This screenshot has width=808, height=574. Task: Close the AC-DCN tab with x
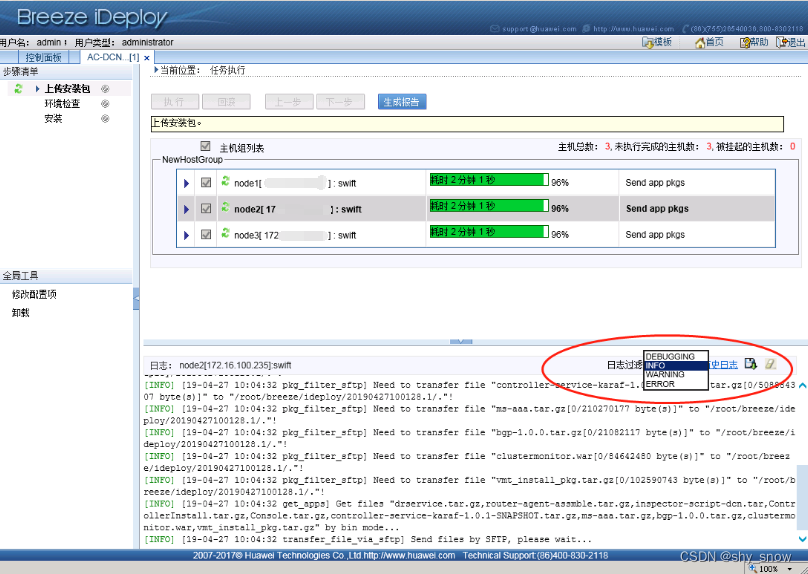(147, 58)
